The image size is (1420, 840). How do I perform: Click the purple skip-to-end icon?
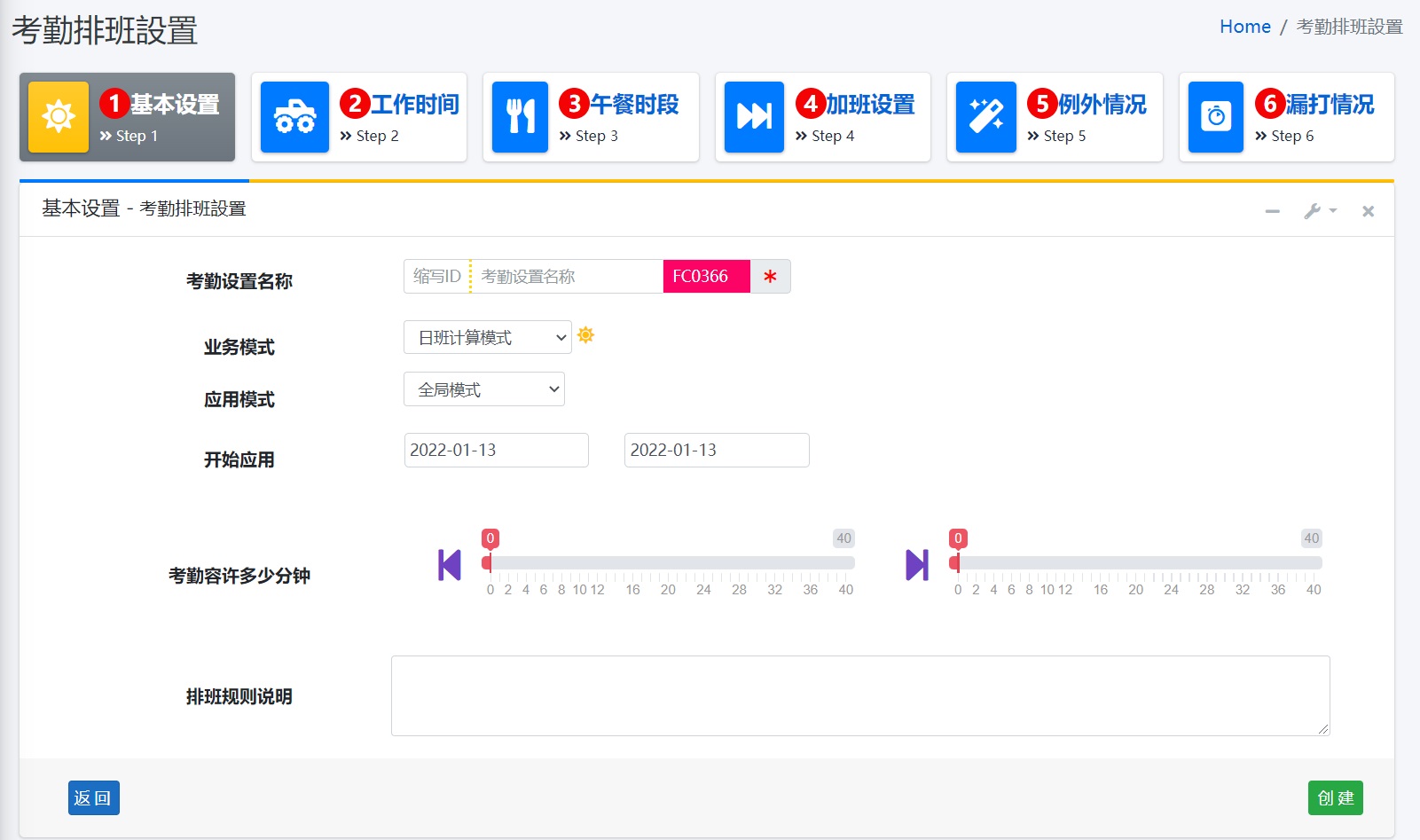(x=916, y=565)
